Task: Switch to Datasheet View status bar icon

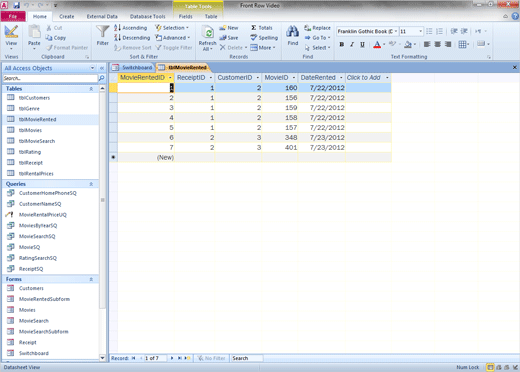Action: pos(490,367)
